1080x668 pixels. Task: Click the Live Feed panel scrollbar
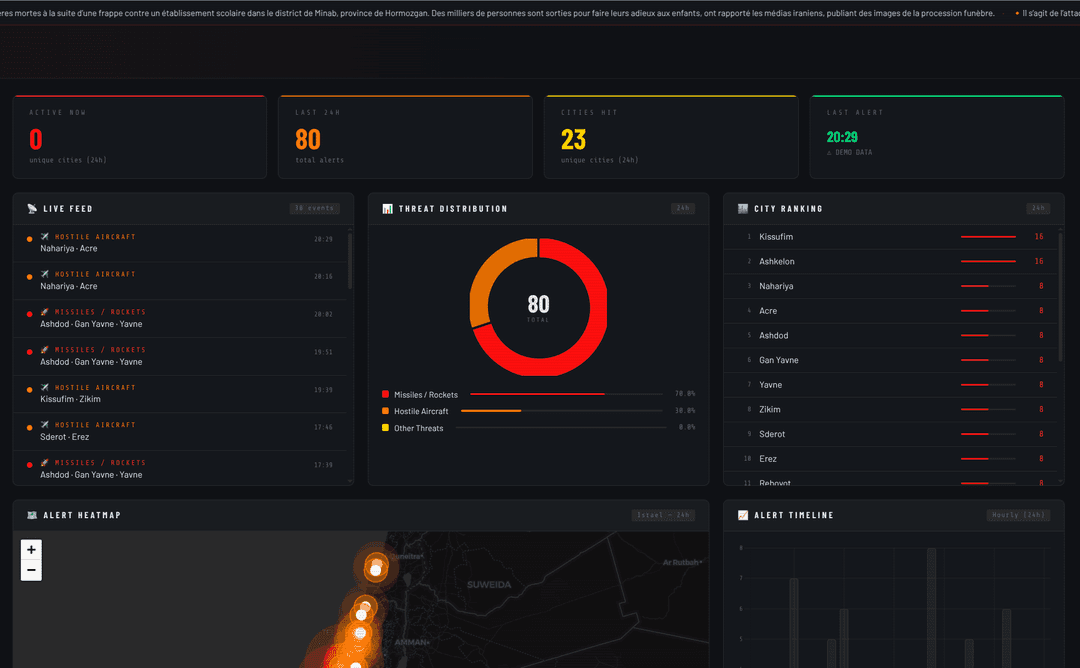349,262
